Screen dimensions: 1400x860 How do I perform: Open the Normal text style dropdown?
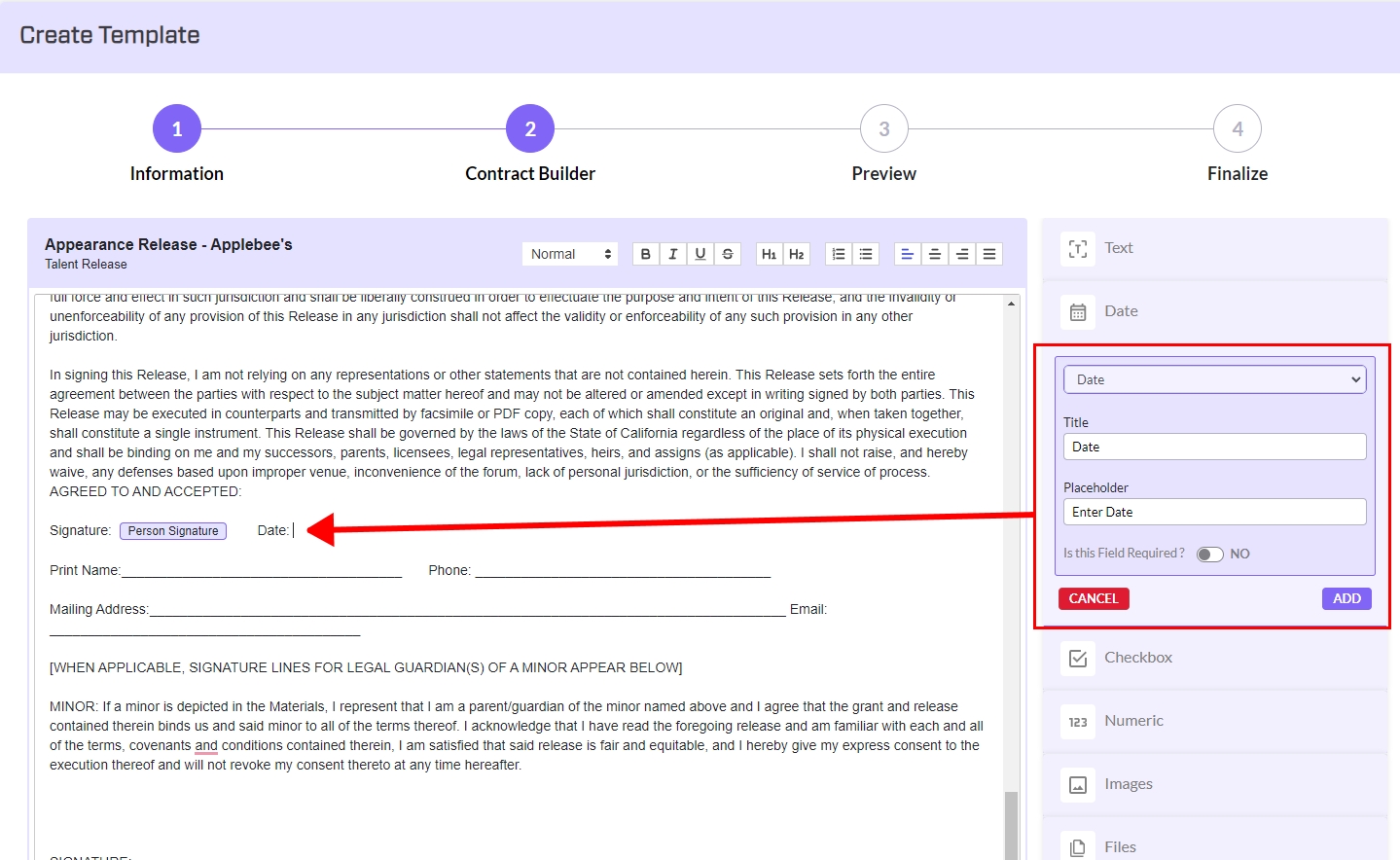pyautogui.click(x=571, y=254)
